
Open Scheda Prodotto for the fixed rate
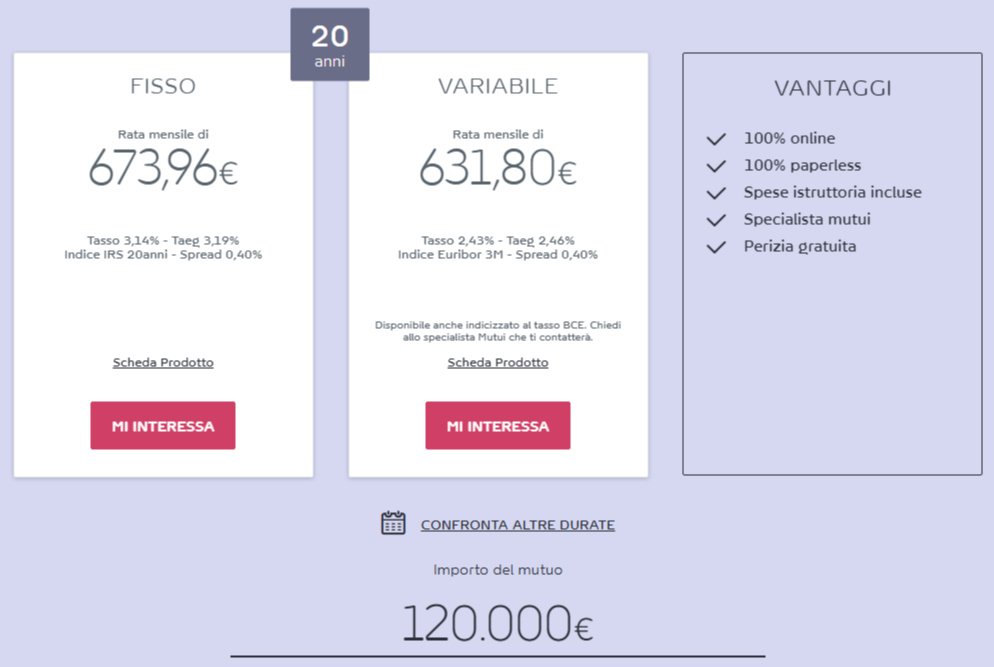click(163, 363)
